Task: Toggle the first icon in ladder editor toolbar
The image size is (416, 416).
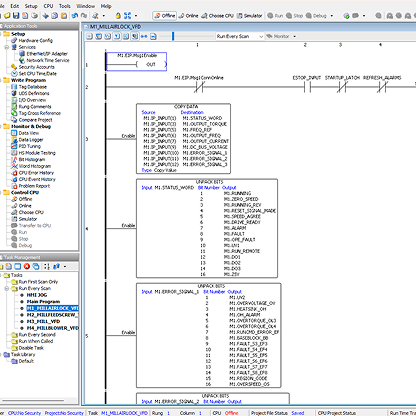Action: click(x=89, y=36)
